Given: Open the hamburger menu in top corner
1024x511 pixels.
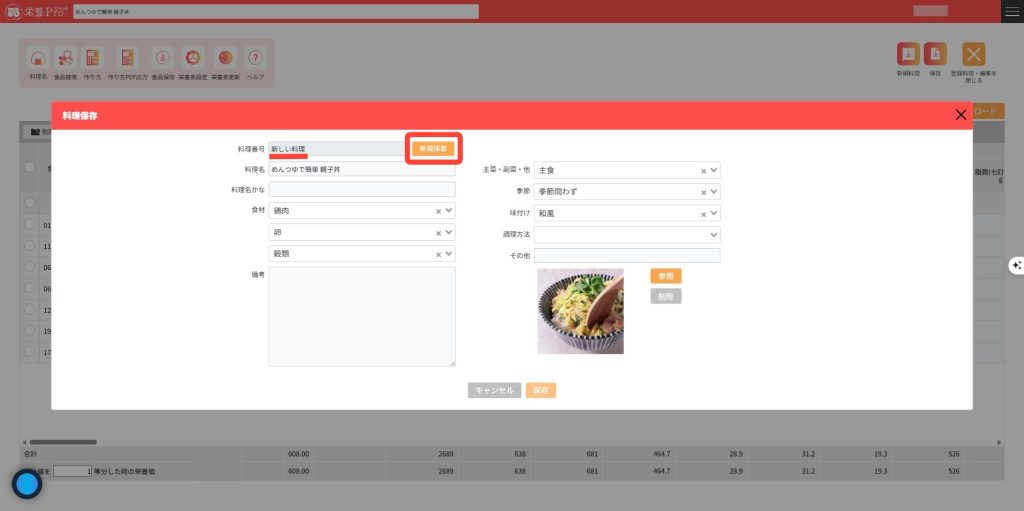Looking at the screenshot, I should click(x=1012, y=11).
